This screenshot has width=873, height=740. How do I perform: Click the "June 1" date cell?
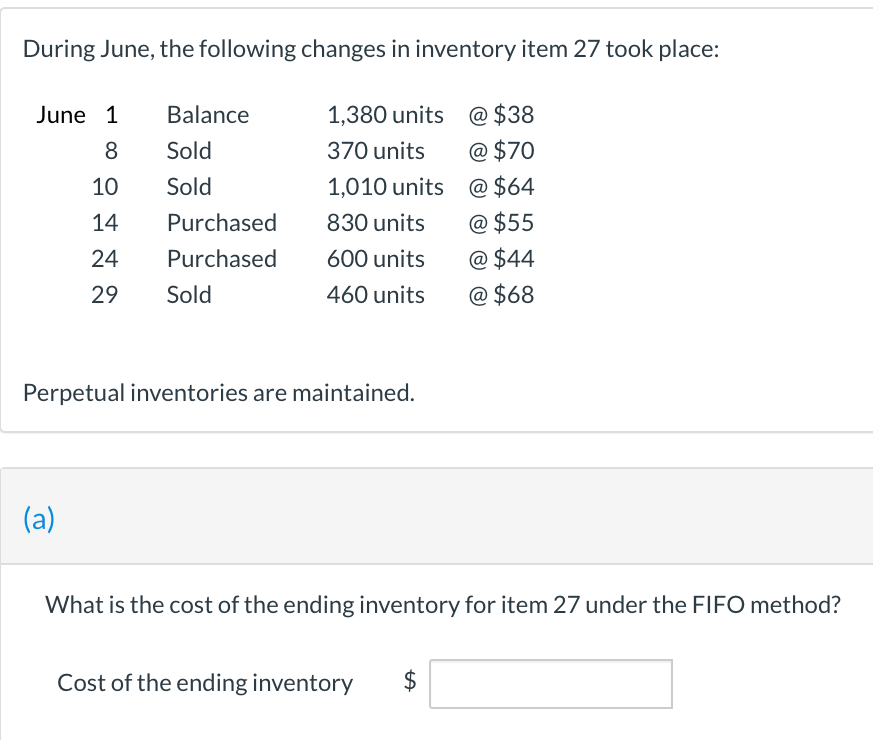(77, 115)
